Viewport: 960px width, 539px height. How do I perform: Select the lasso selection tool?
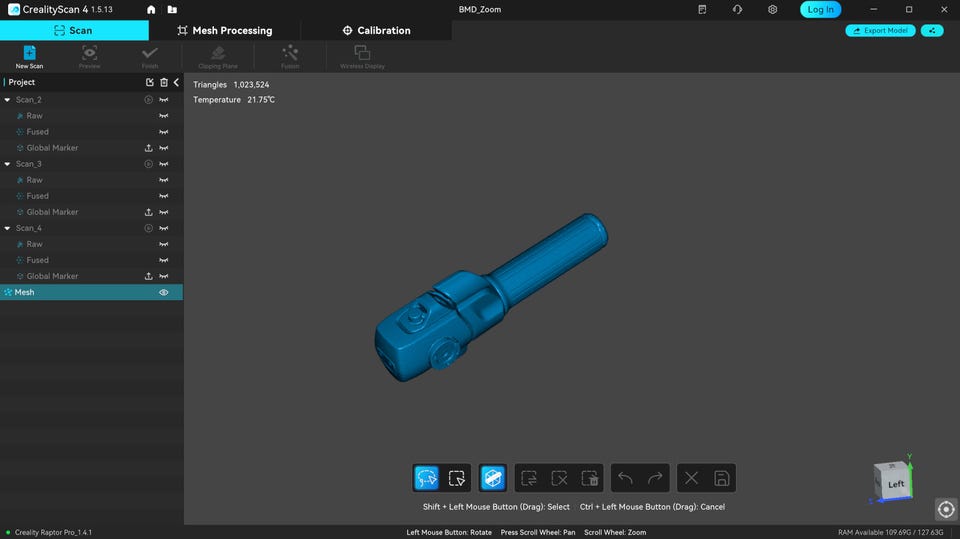(427, 478)
